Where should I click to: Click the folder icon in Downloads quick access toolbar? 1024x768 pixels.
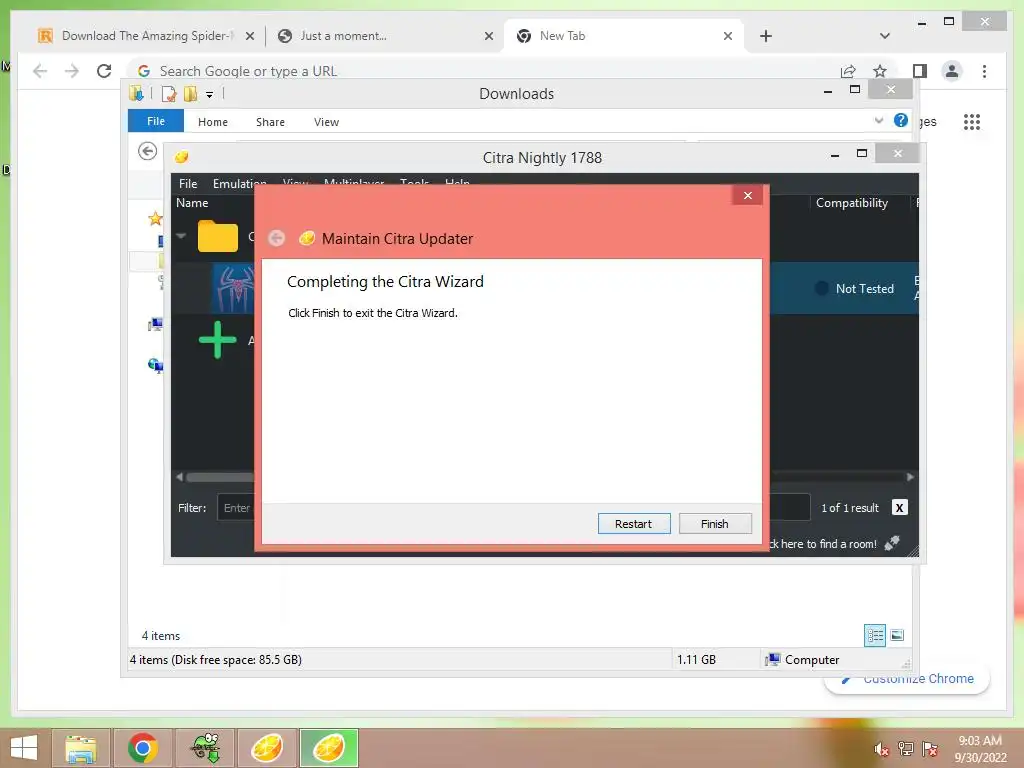coord(136,93)
